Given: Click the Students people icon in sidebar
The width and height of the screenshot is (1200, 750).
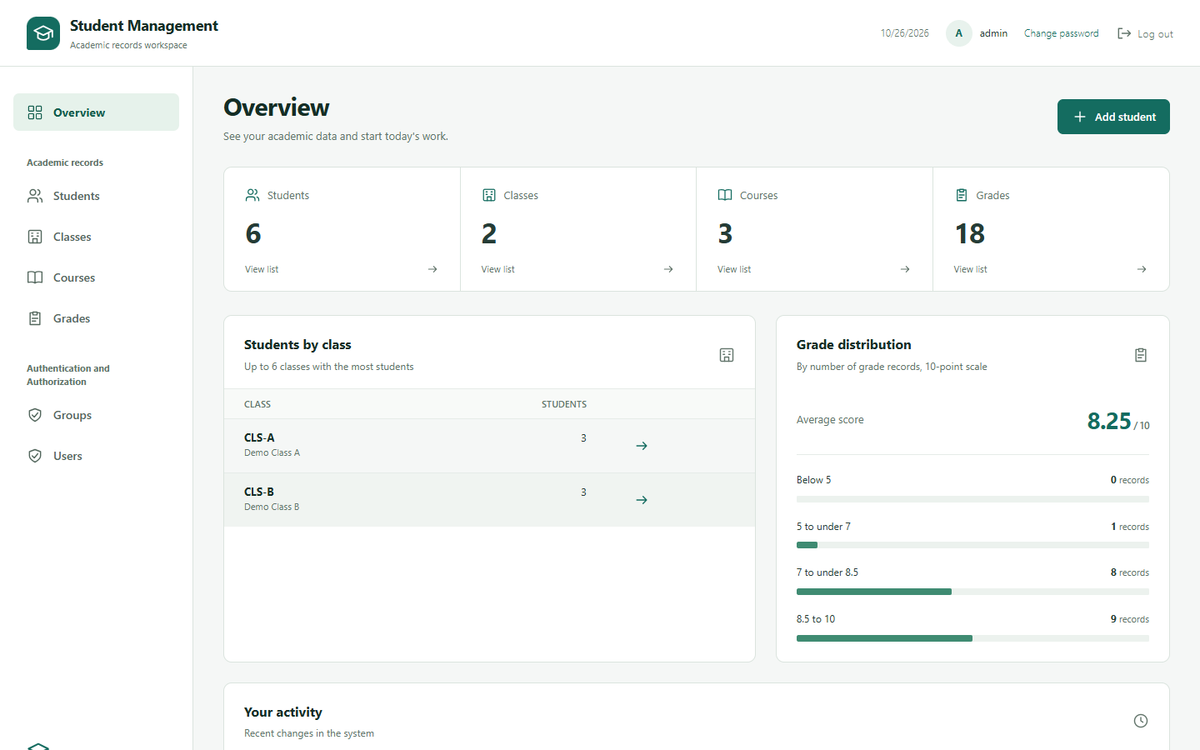Looking at the screenshot, I should coord(35,196).
